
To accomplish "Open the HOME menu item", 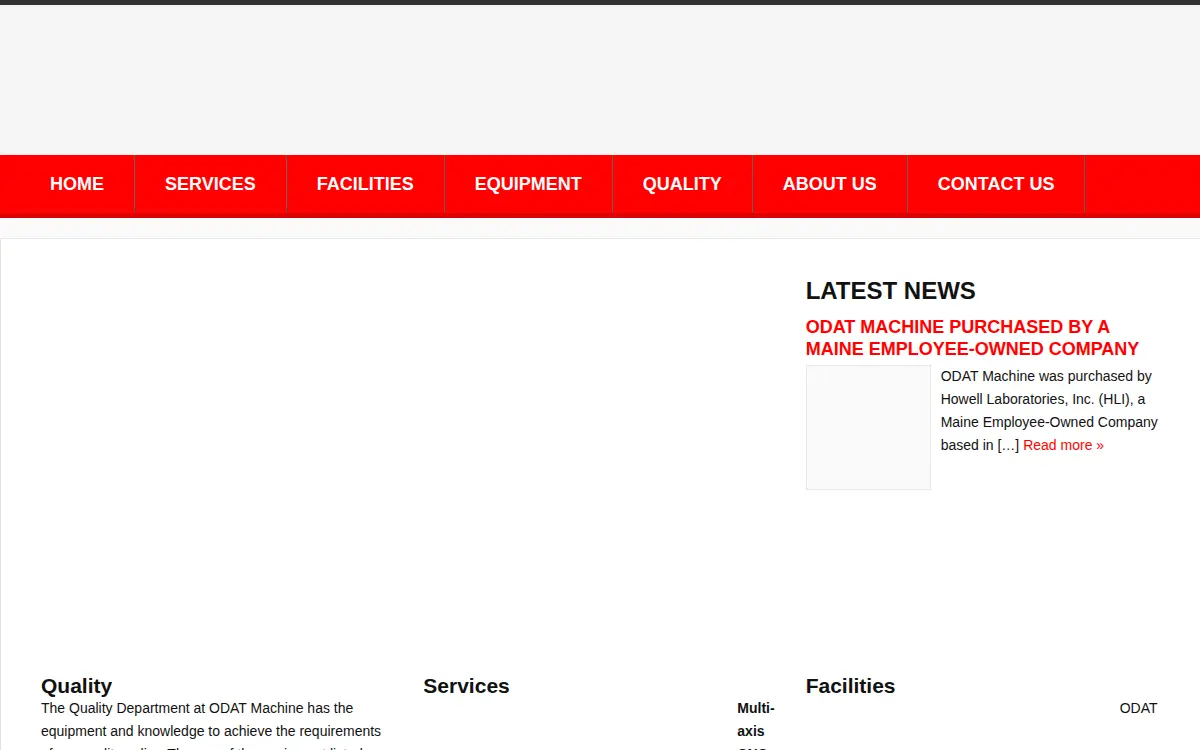I will 77,184.
